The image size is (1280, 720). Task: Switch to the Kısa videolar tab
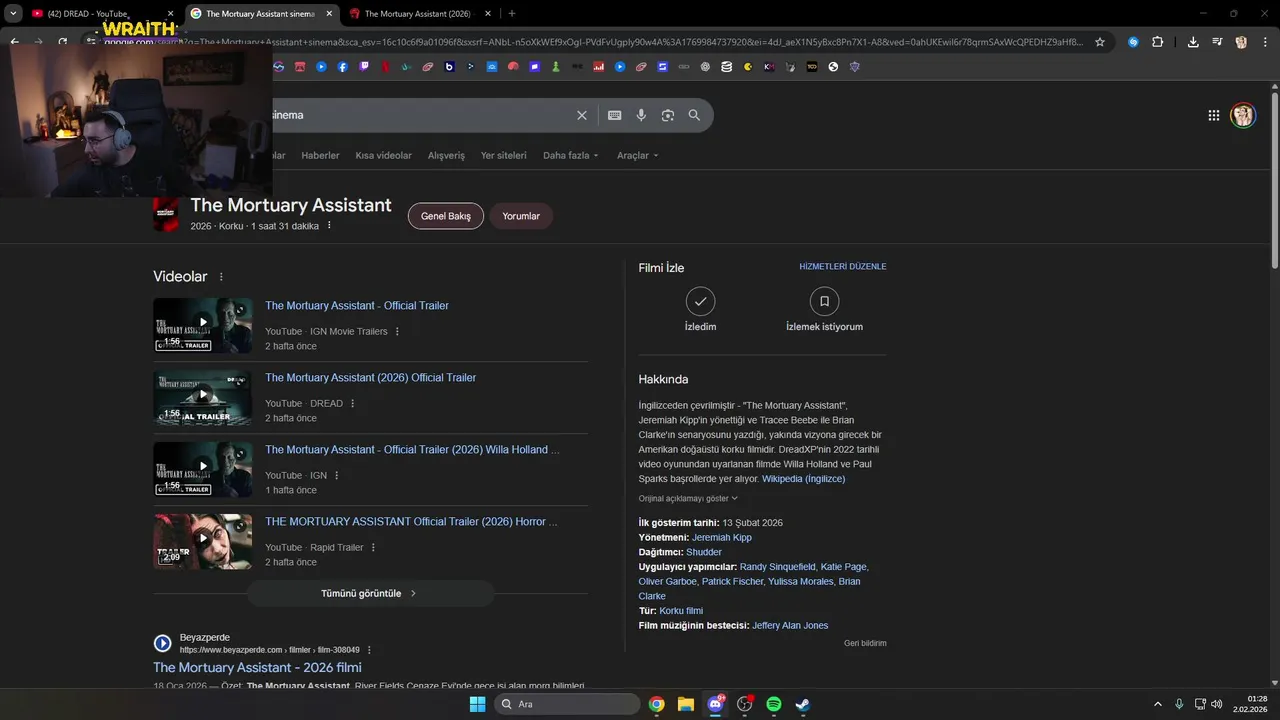click(x=383, y=155)
